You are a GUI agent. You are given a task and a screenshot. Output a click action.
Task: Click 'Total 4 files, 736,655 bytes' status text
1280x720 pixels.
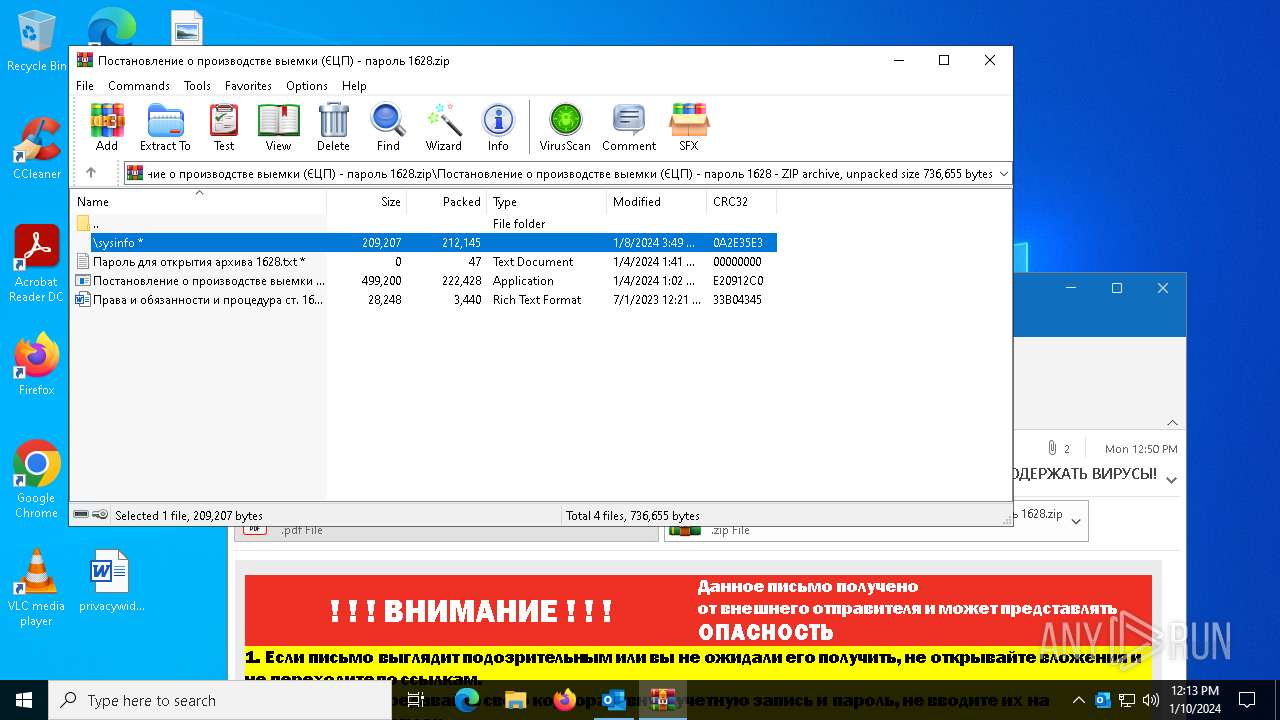click(x=633, y=516)
